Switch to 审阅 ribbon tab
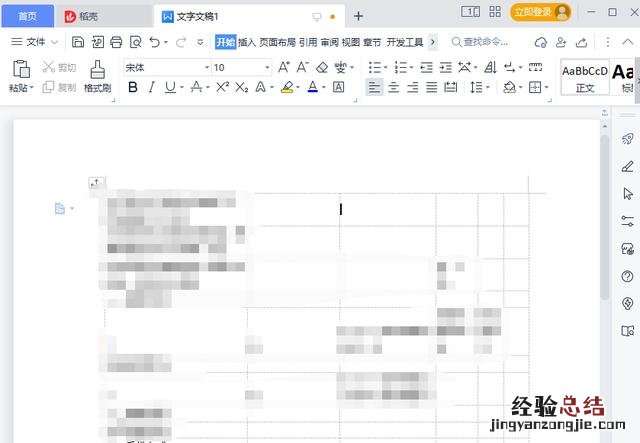 coord(329,42)
